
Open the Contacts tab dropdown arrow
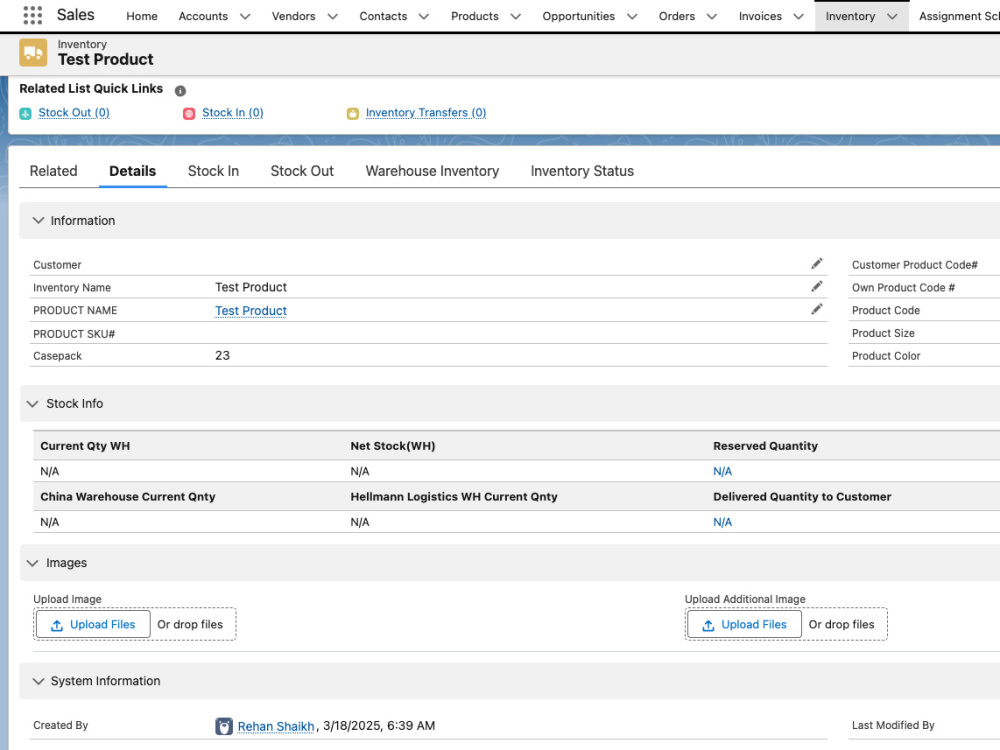pyautogui.click(x=423, y=17)
